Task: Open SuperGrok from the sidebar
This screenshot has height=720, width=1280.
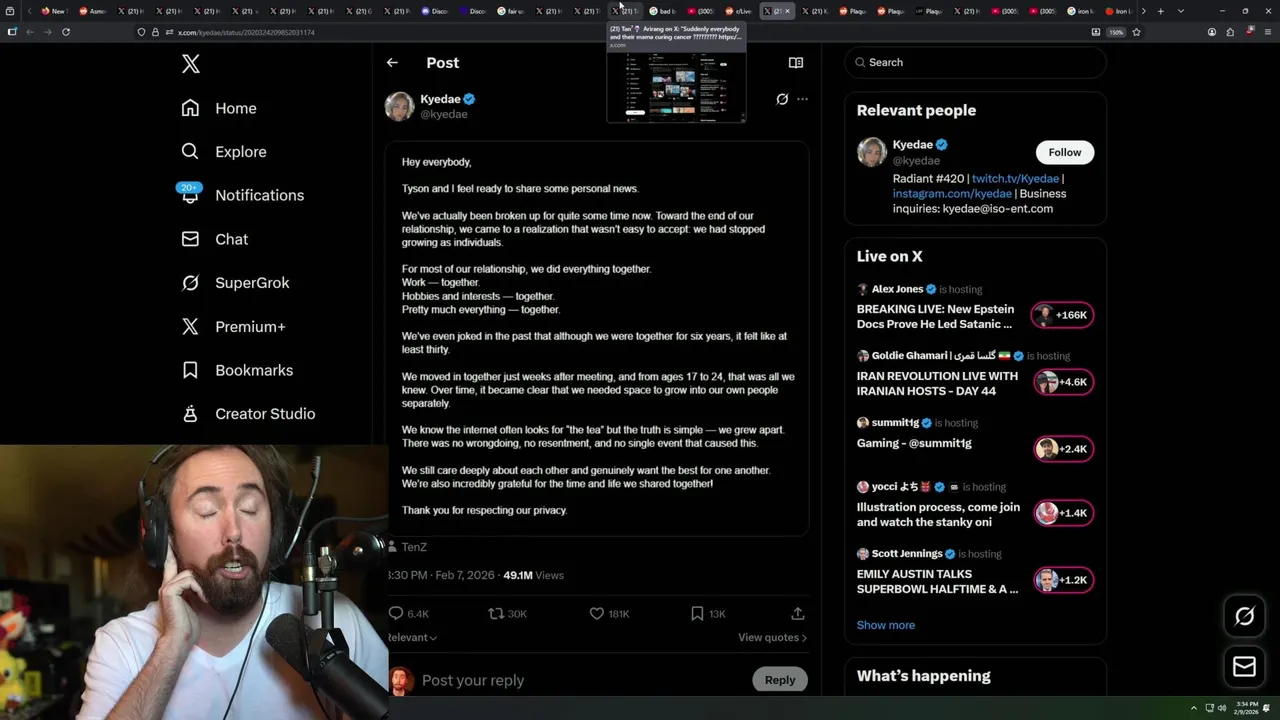Action: pyautogui.click(x=235, y=283)
